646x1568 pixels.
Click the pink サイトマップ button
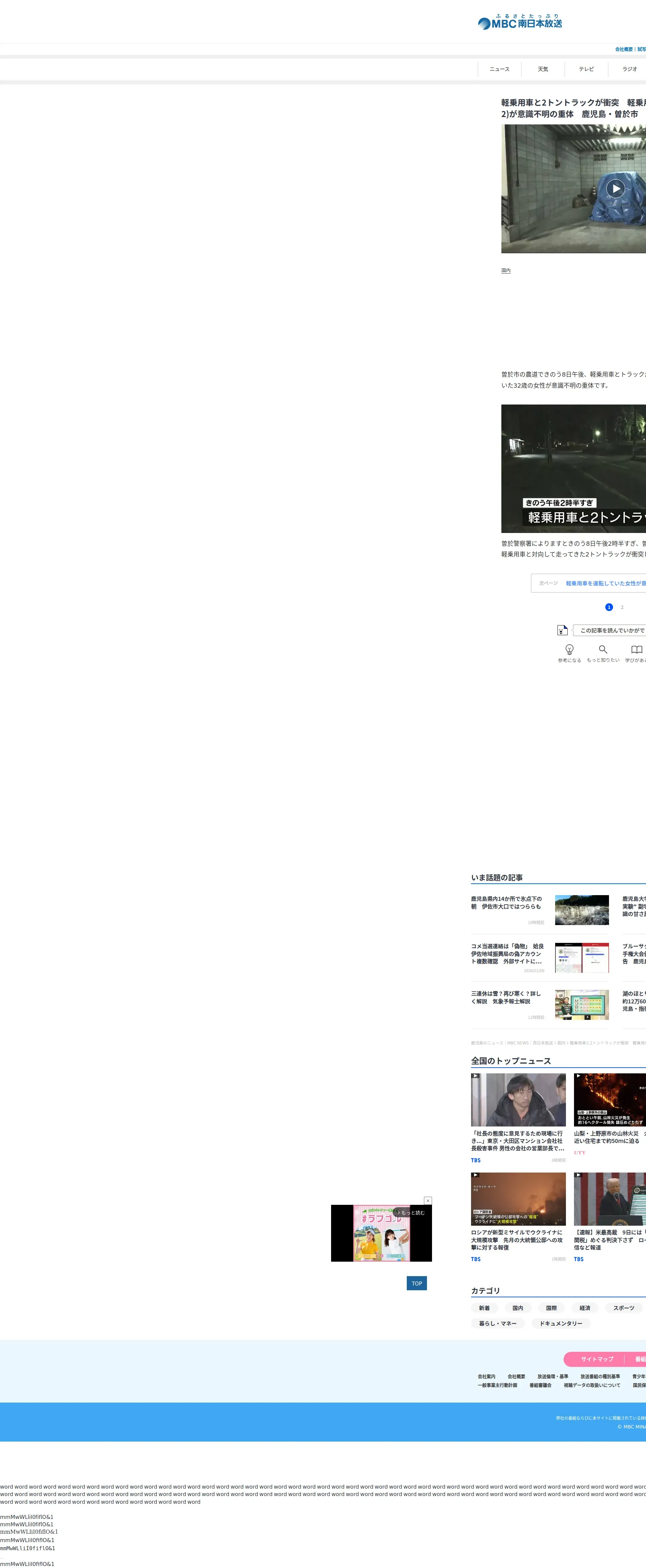597,1359
